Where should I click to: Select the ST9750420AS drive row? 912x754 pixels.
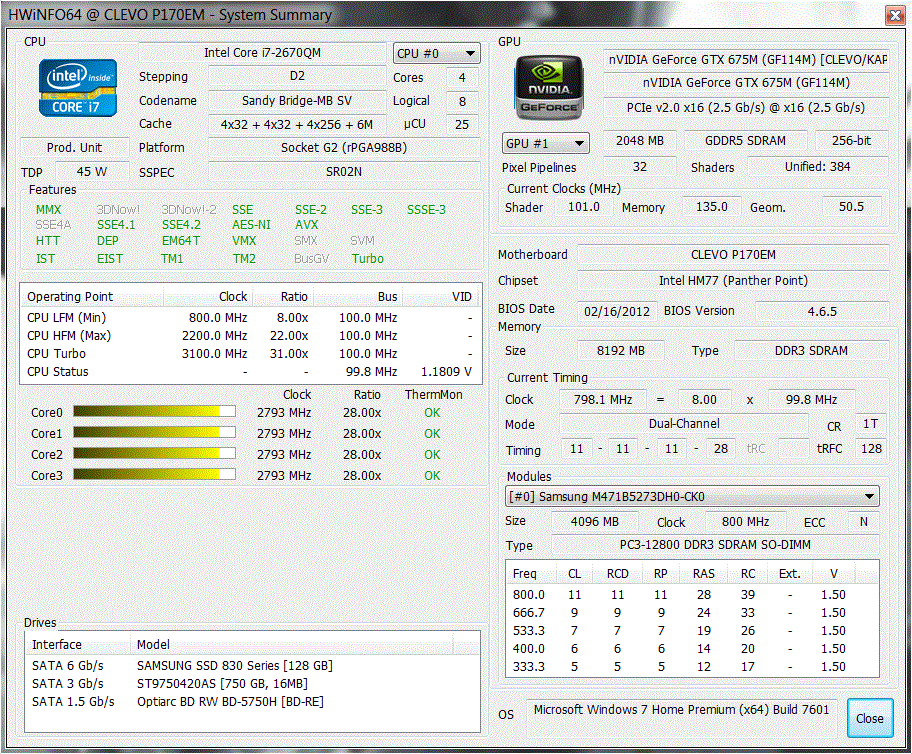[x=252, y=684]
